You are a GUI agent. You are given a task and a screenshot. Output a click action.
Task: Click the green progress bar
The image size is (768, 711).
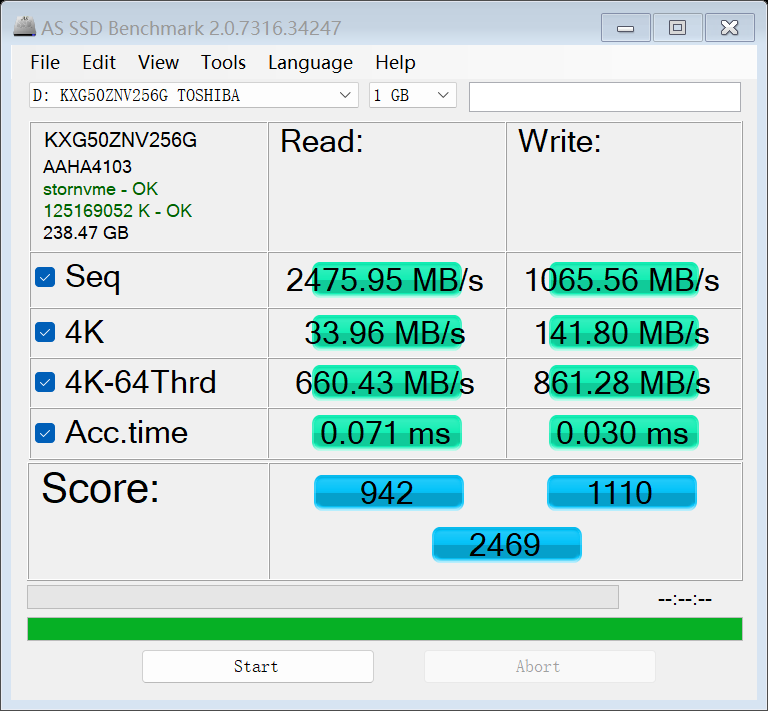(x=385, y=629)
